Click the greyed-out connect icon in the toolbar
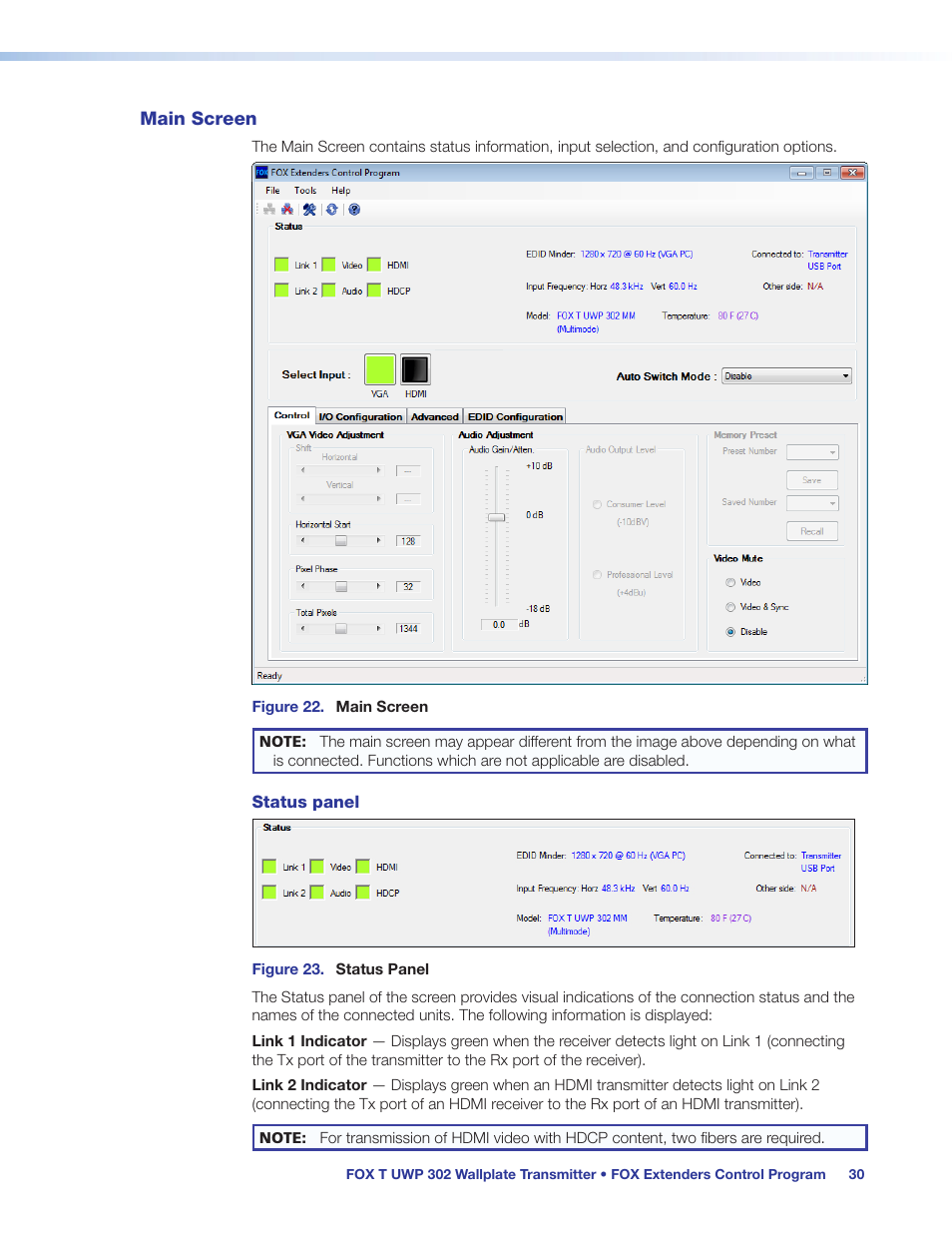Image resolution: width=952 pixels, height=1233 pixels. click(x=269, y=210)
